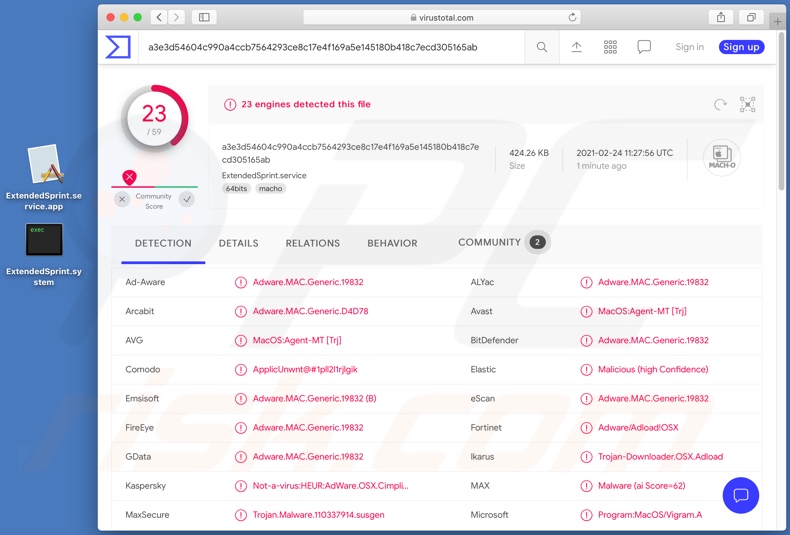Add a new Safari tab
Screen dimensions: 790x535
[777, 21]
